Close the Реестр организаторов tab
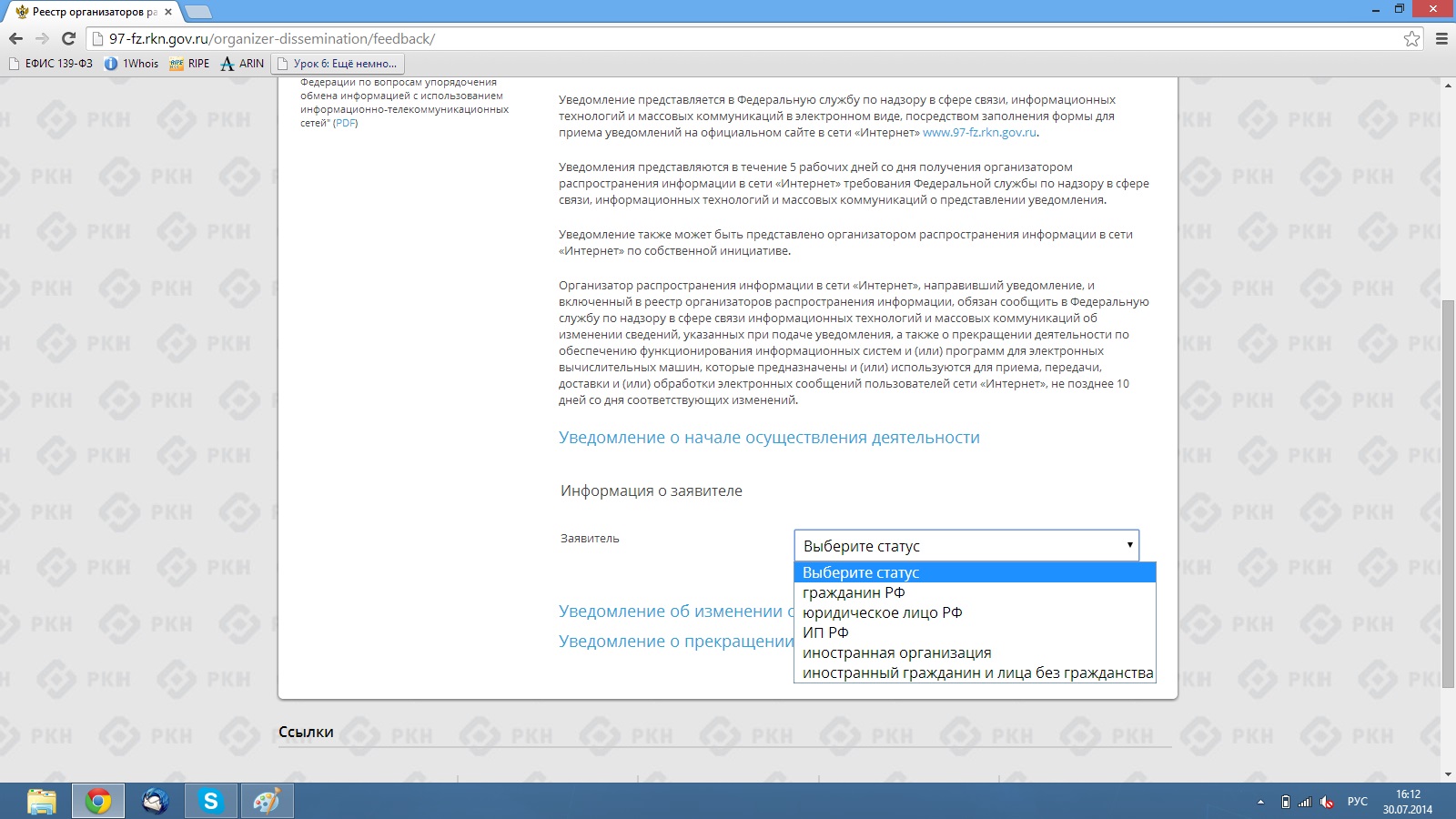 pyautogui.click(x=168, y=12)
